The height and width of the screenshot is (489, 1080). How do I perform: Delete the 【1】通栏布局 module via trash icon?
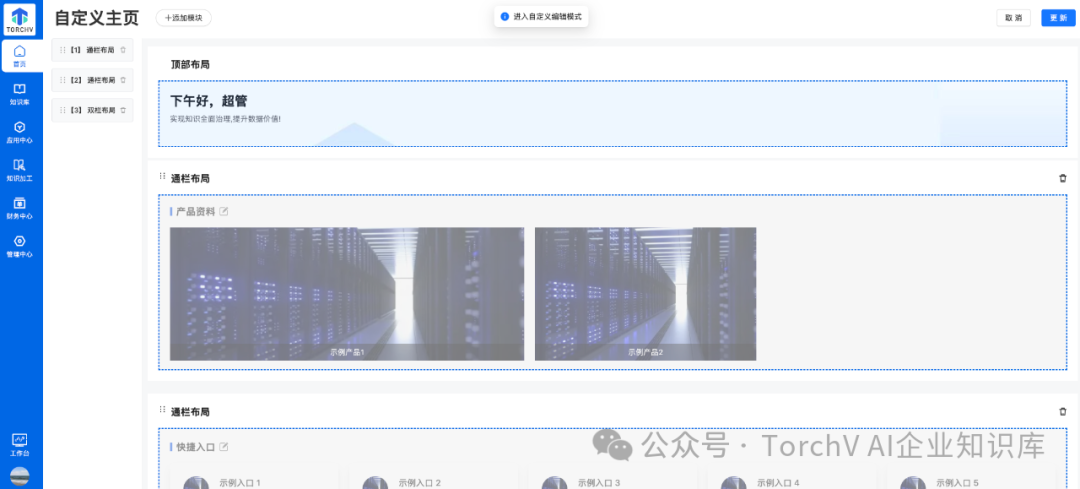tap(123, 50)
